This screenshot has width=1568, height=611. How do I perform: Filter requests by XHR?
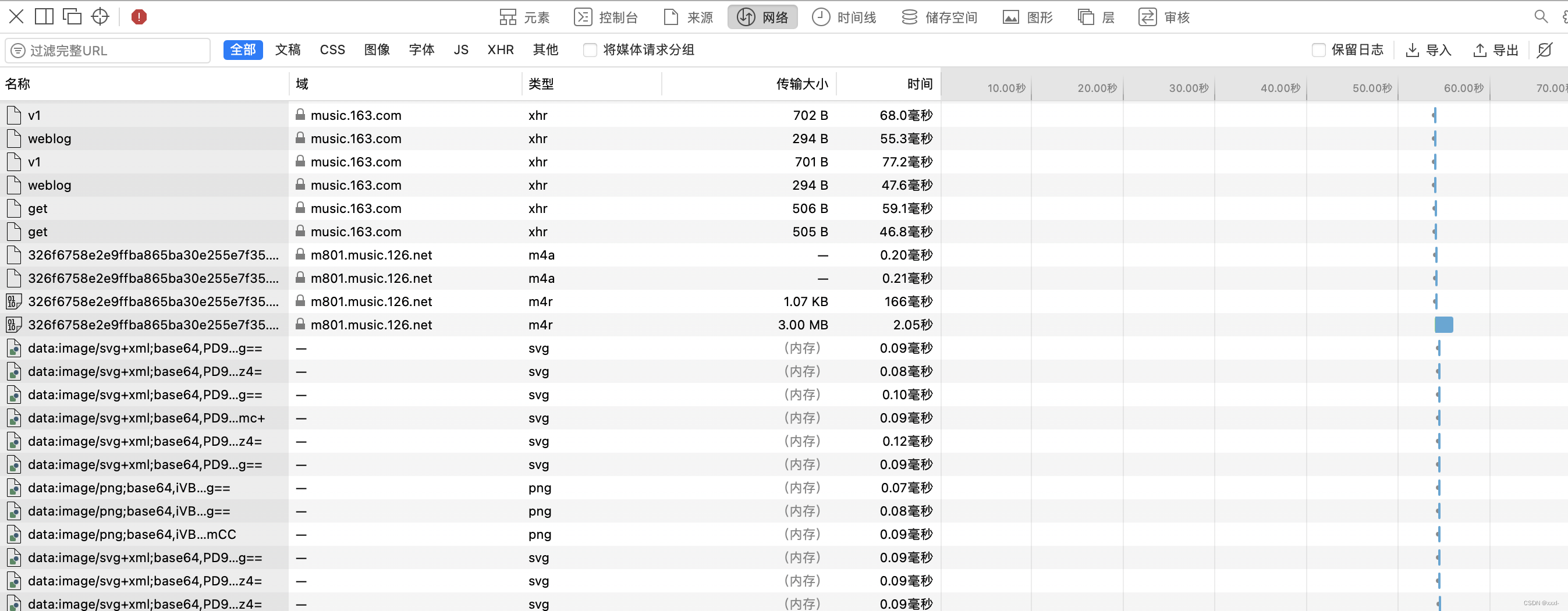(x=501, y=50)
